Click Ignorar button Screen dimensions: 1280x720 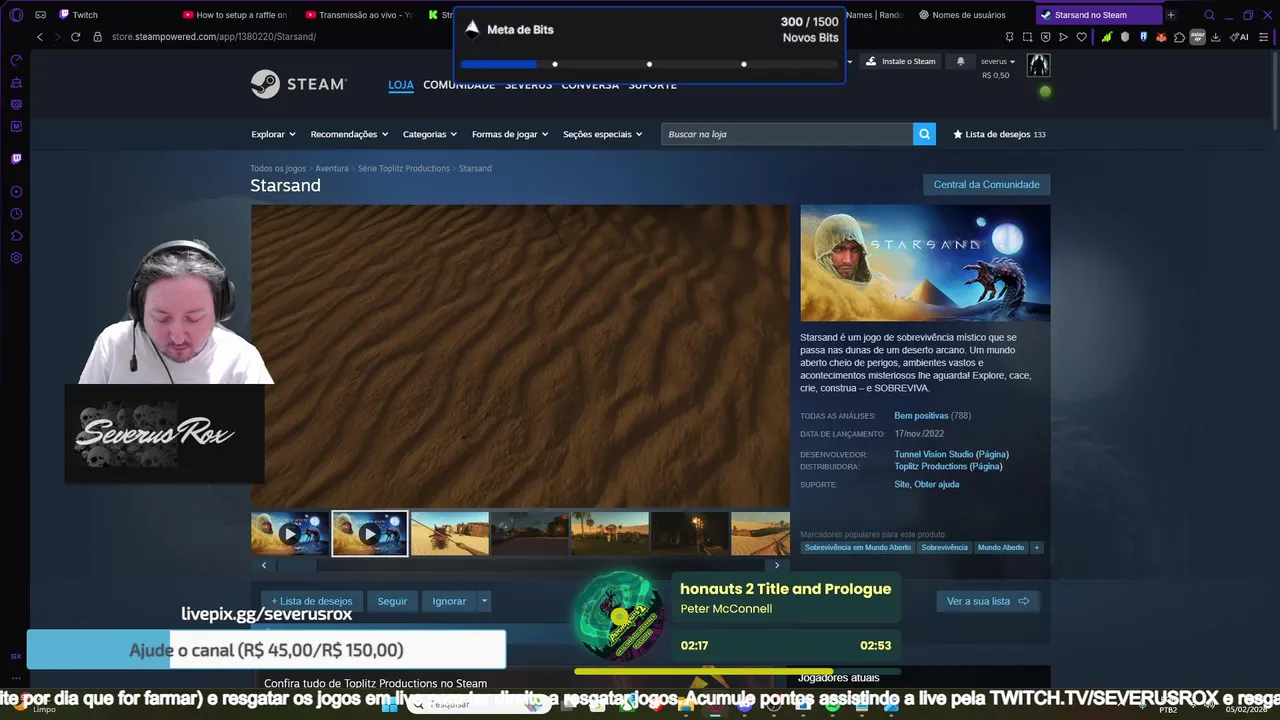[x=449, y=601]
